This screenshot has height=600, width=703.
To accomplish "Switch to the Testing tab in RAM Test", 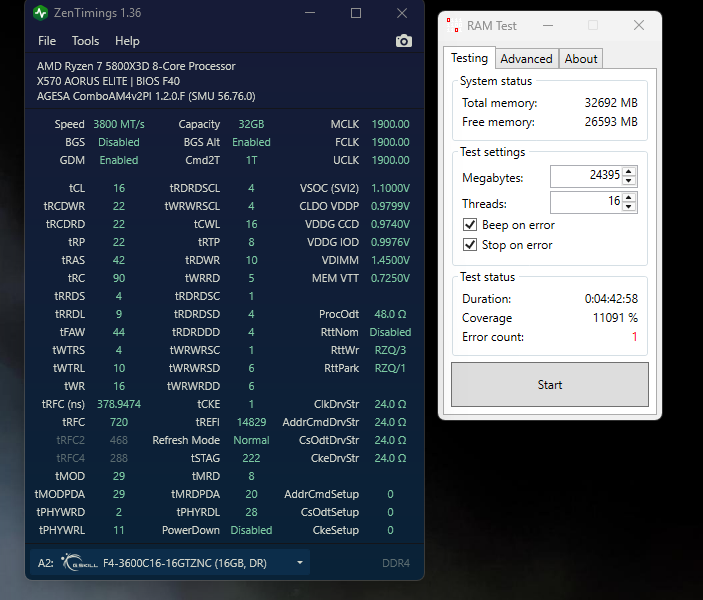I will tap(469, 58).
